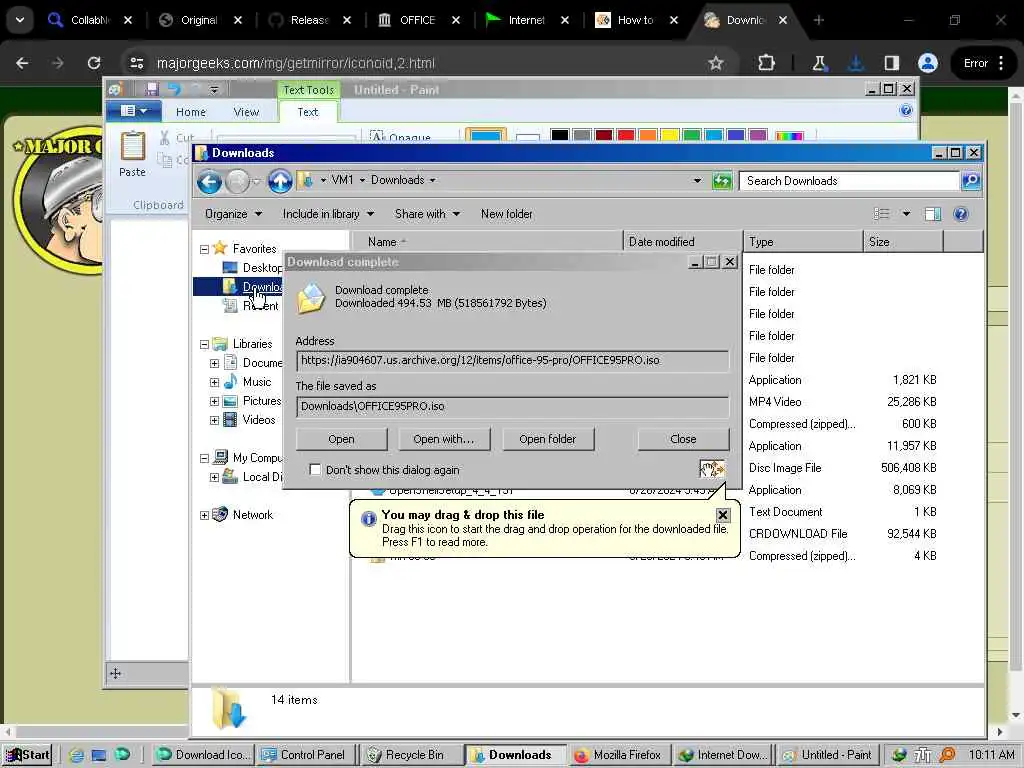This screenshot has width=1024, height=768.
Task: Go back in Chrome browser
Action: tap(22, 63)
